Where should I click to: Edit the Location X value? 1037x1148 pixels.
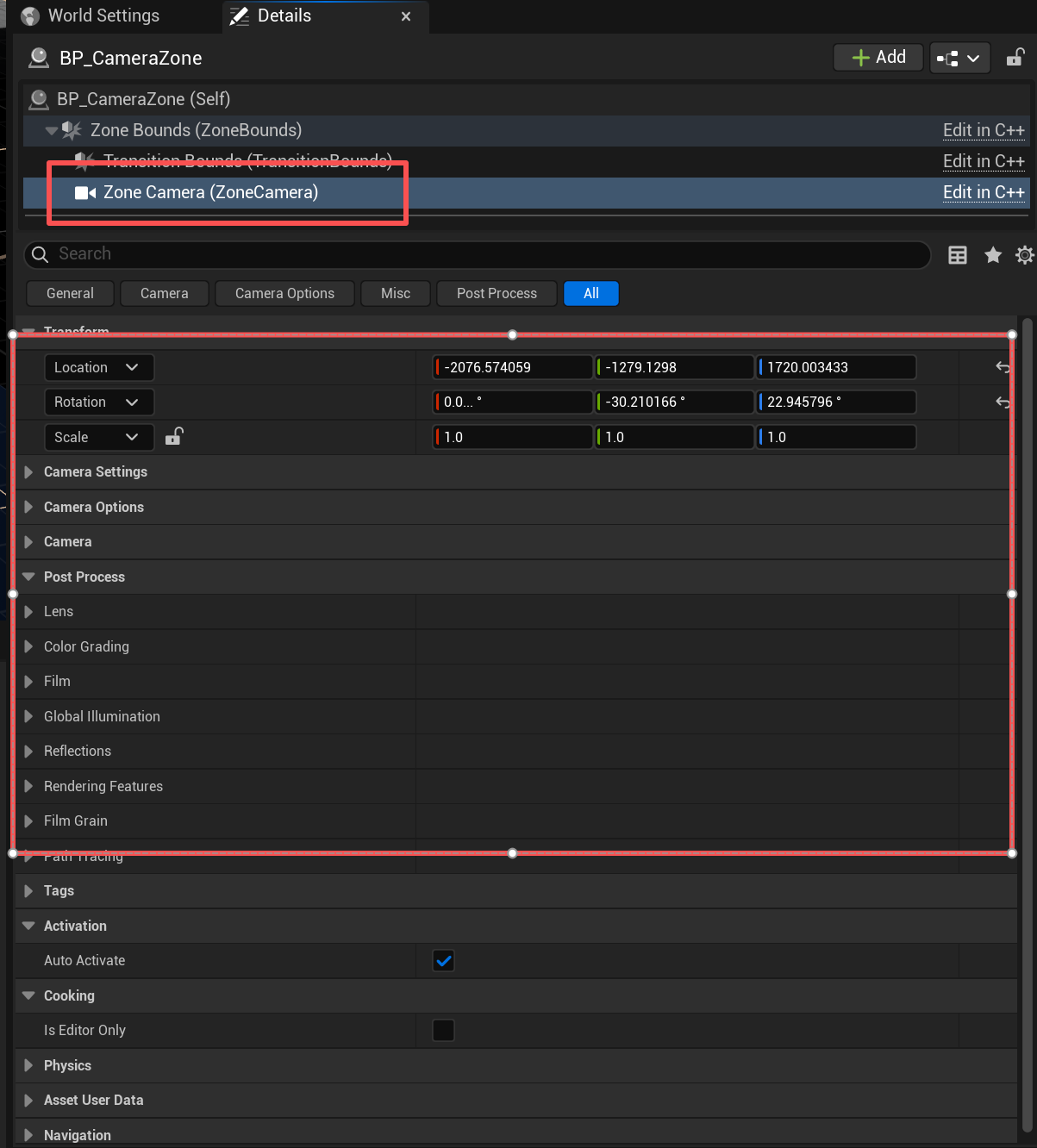[513, 367]
